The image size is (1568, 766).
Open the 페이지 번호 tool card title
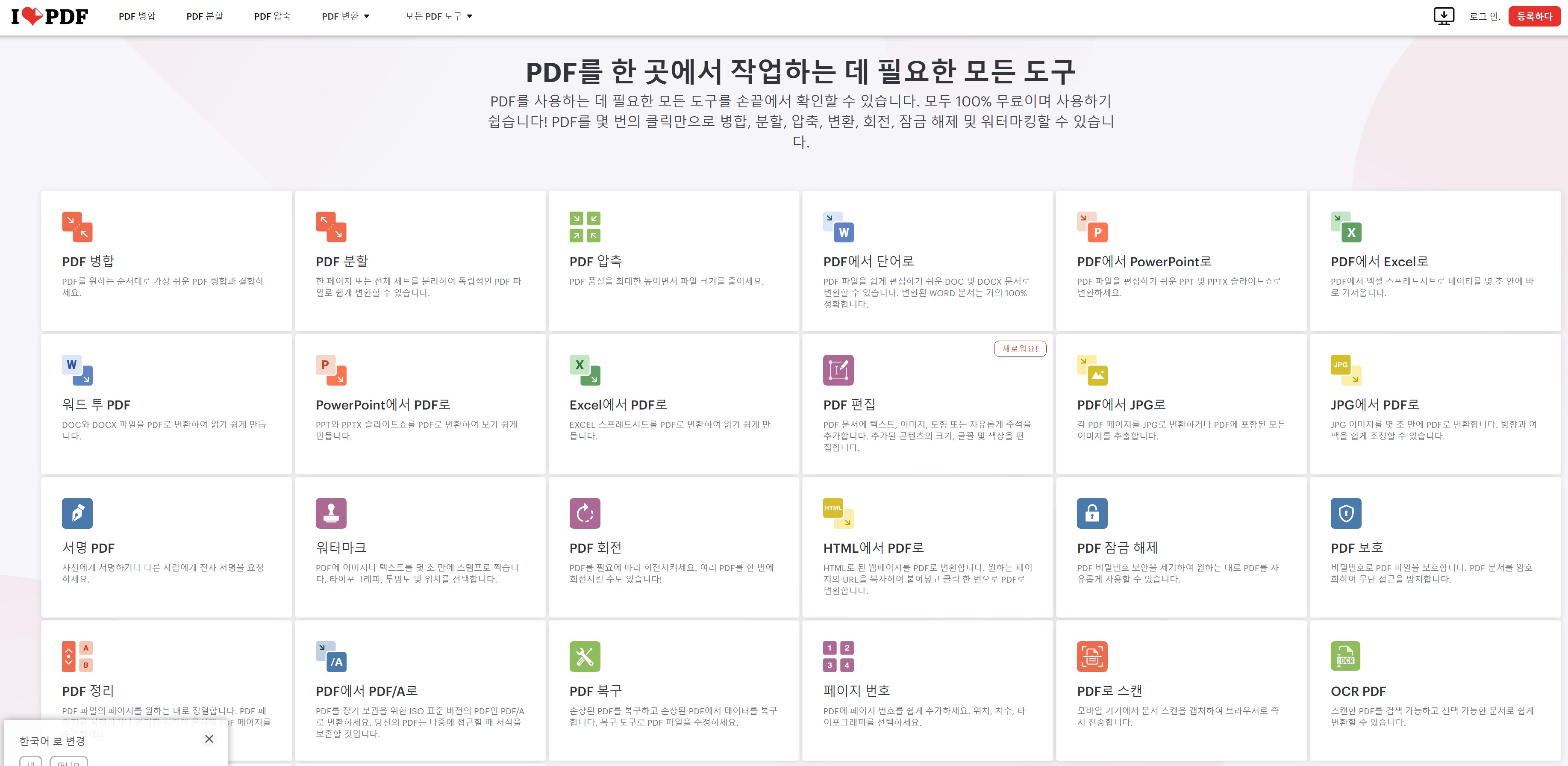(856, 690)
